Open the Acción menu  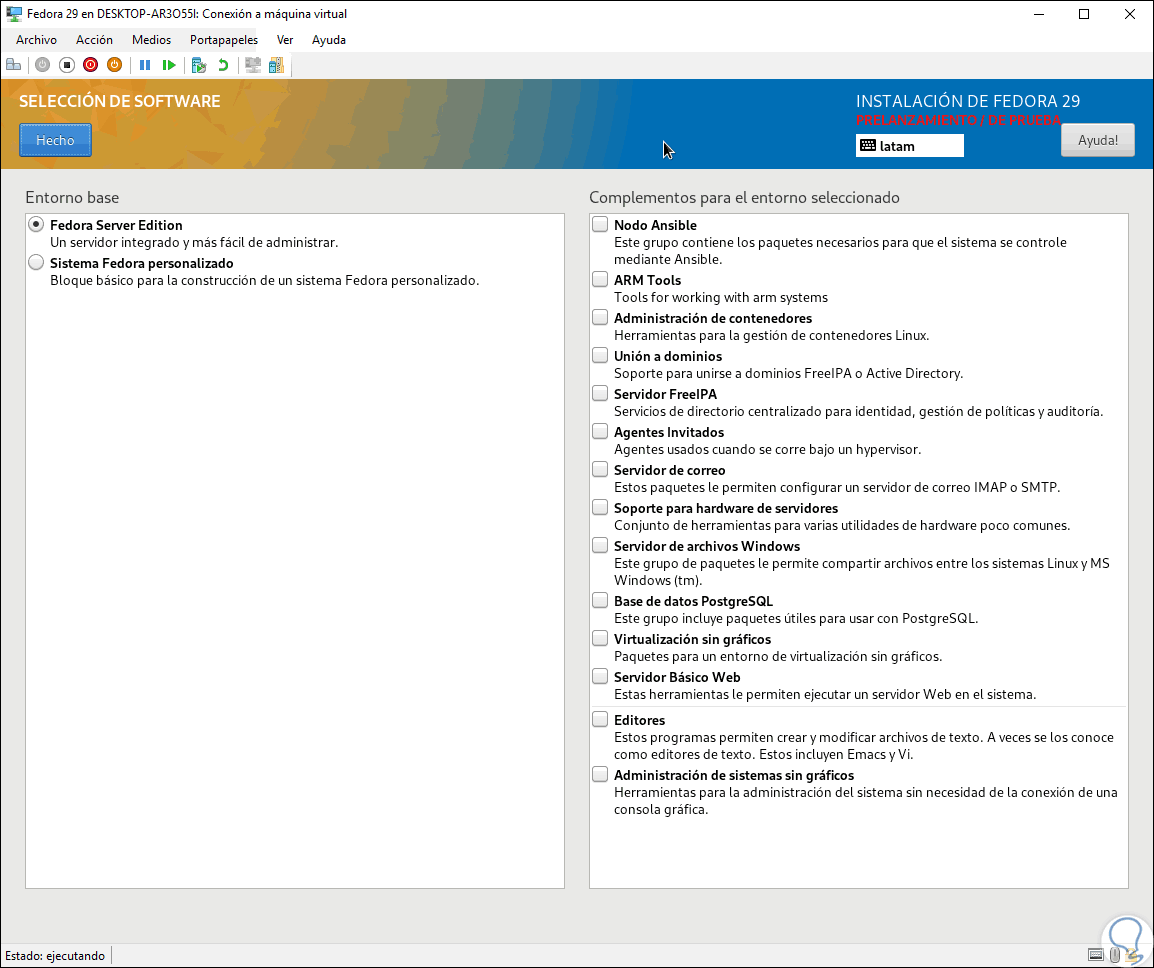tap(94, 40)
